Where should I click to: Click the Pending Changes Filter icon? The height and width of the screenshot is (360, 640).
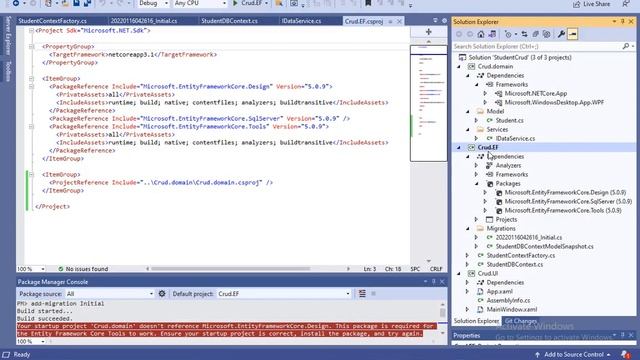tap(509, 34)
